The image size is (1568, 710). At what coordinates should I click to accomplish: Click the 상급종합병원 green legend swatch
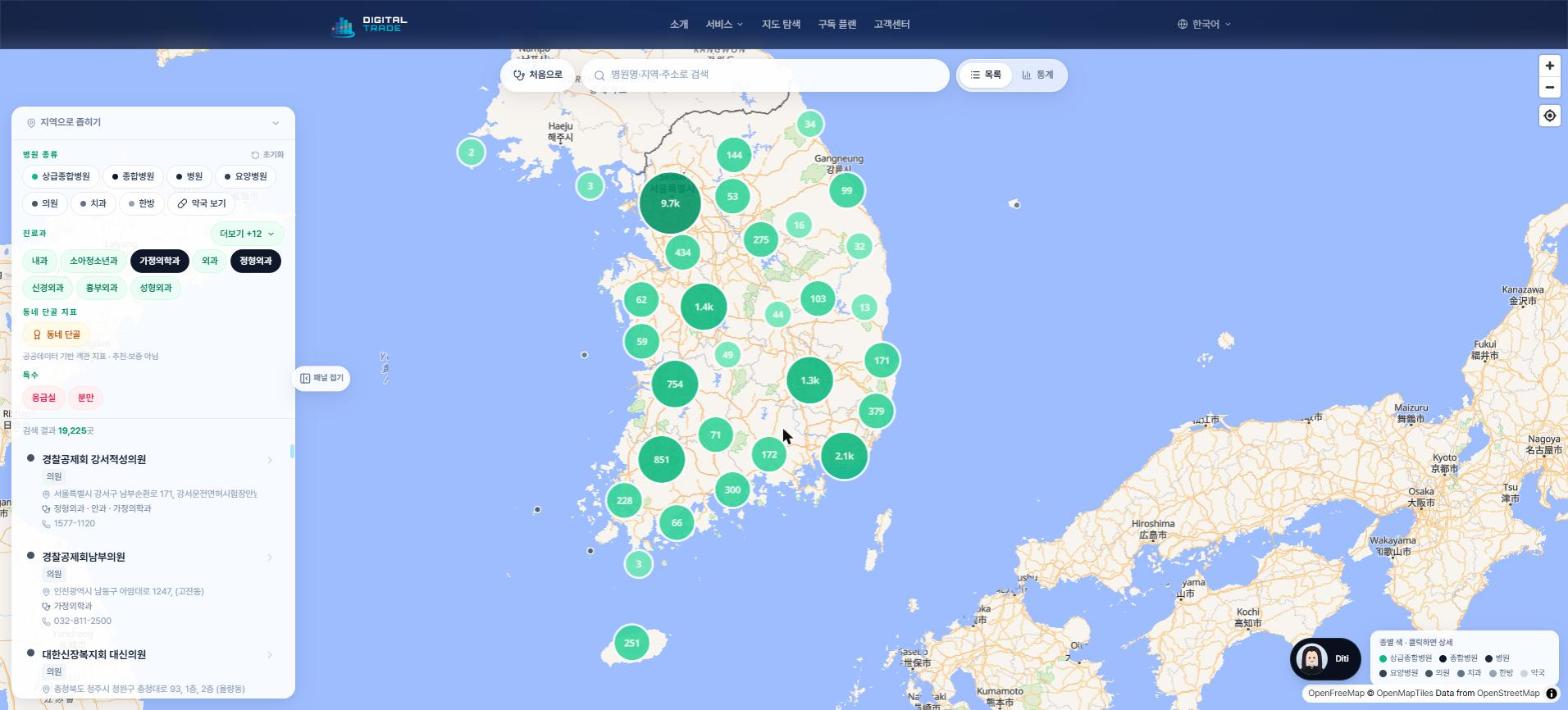[1383, 659]
